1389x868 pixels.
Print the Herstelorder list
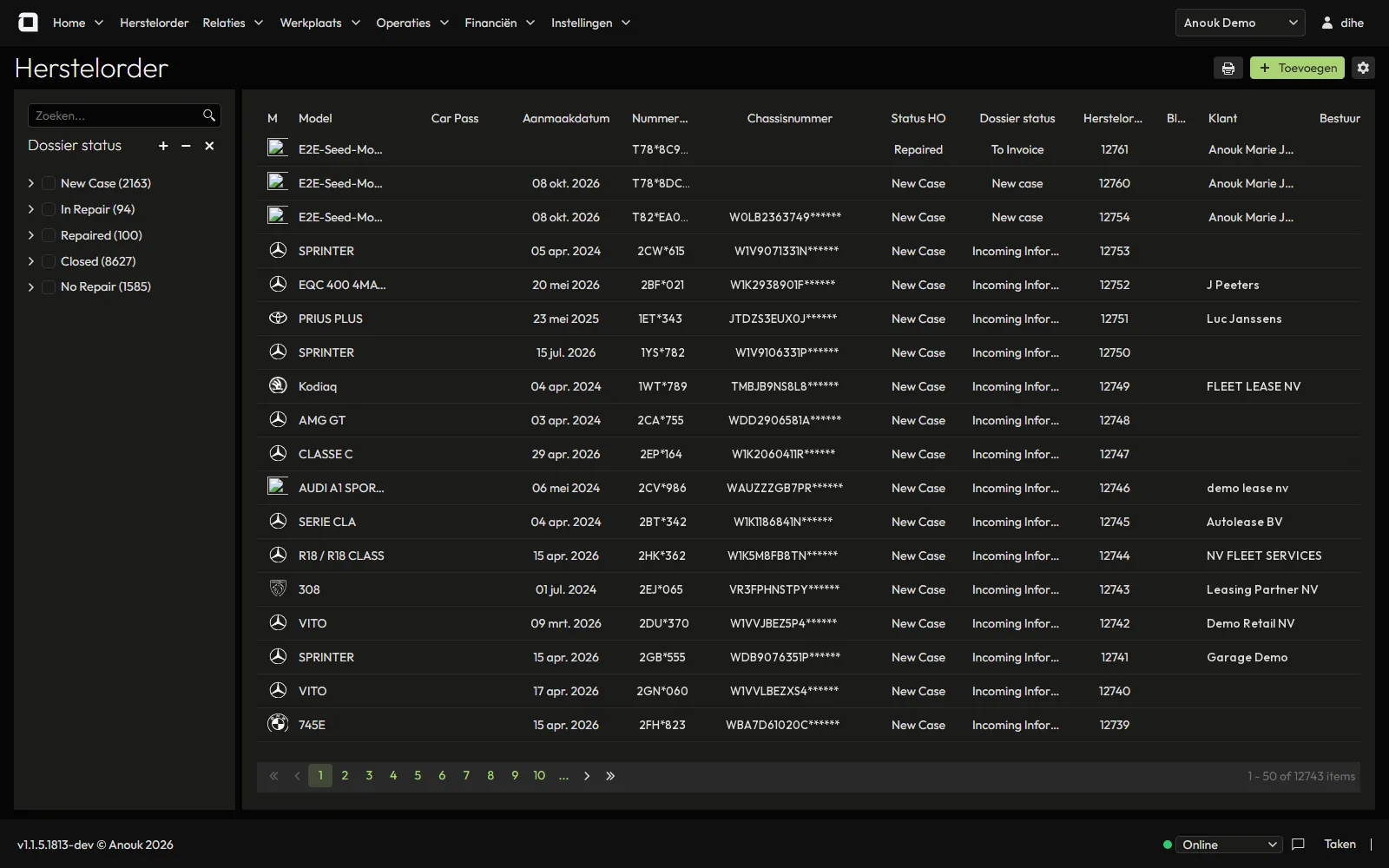(1228, 68)
